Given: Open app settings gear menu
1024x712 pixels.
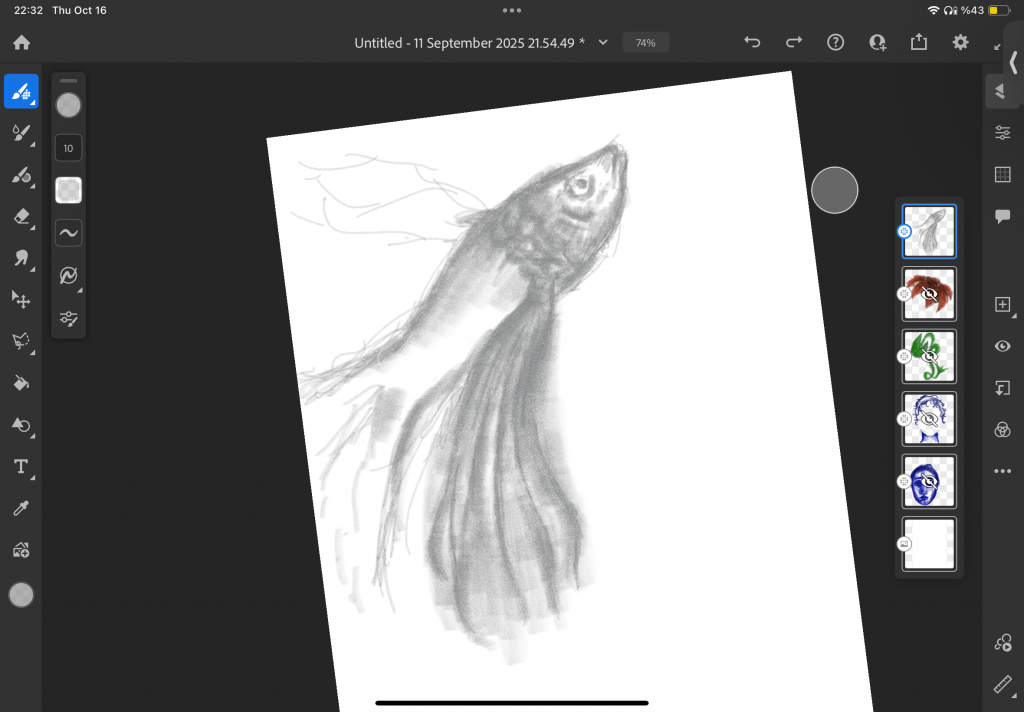Looking at the screenshot, I should (x=960, y=42).
